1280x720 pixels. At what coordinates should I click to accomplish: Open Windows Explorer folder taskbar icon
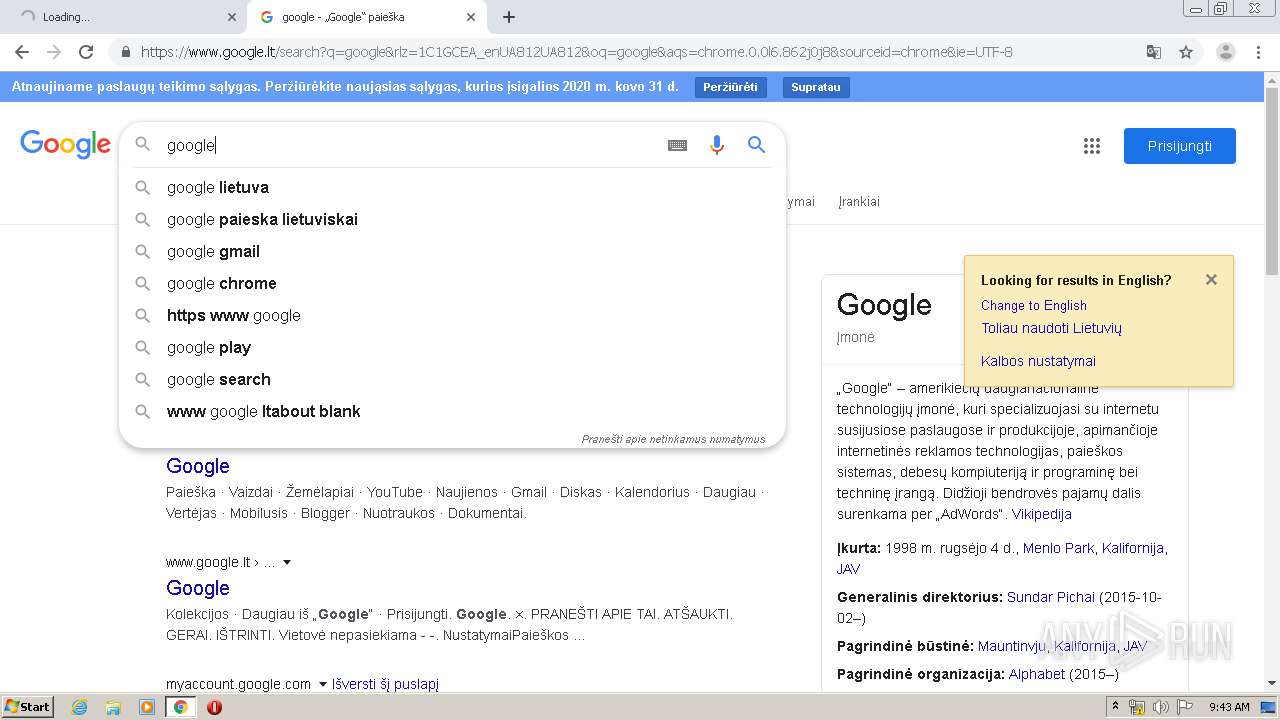click(113, 707)
